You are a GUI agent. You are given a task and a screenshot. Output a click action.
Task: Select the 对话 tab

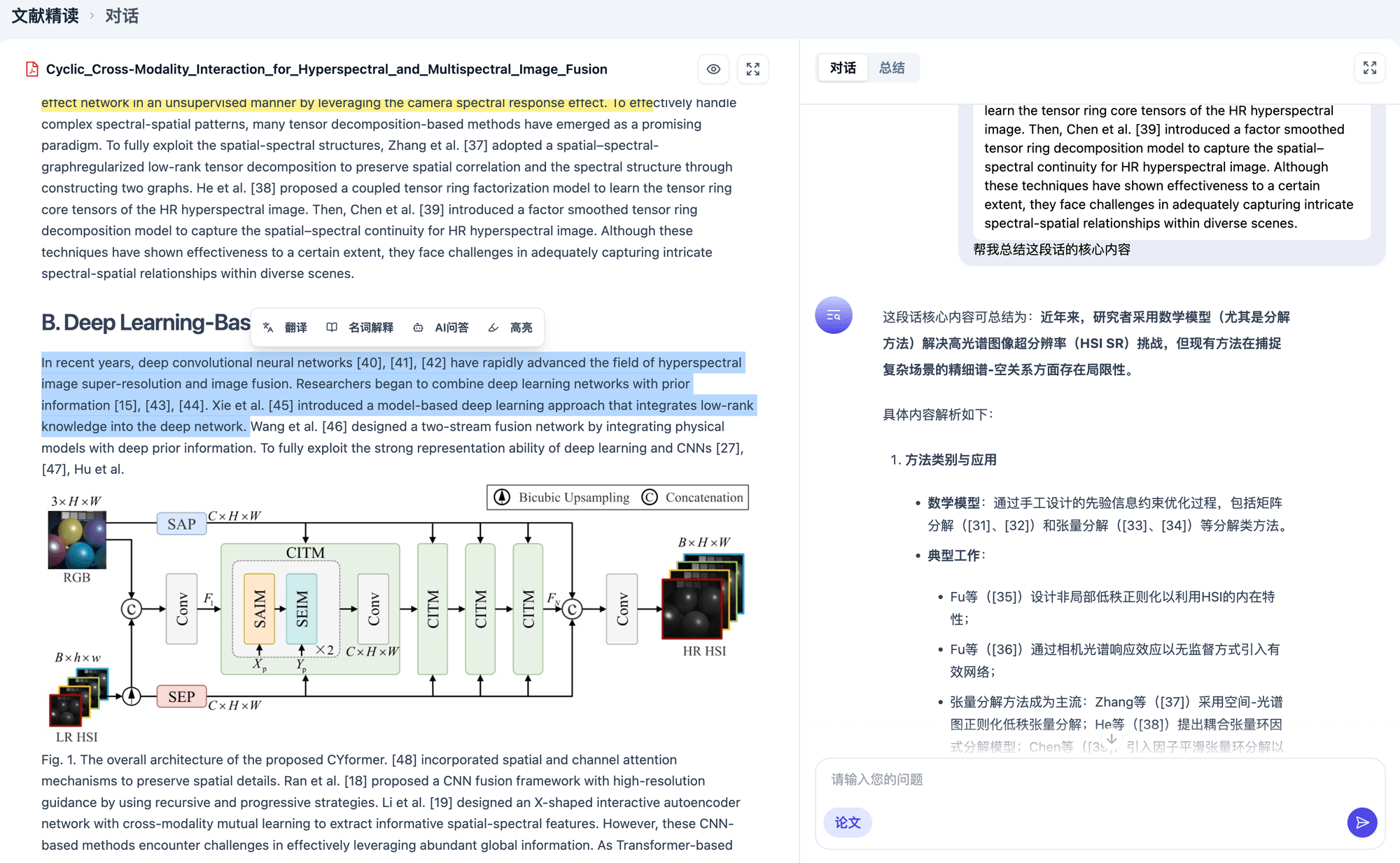[842, 67]
